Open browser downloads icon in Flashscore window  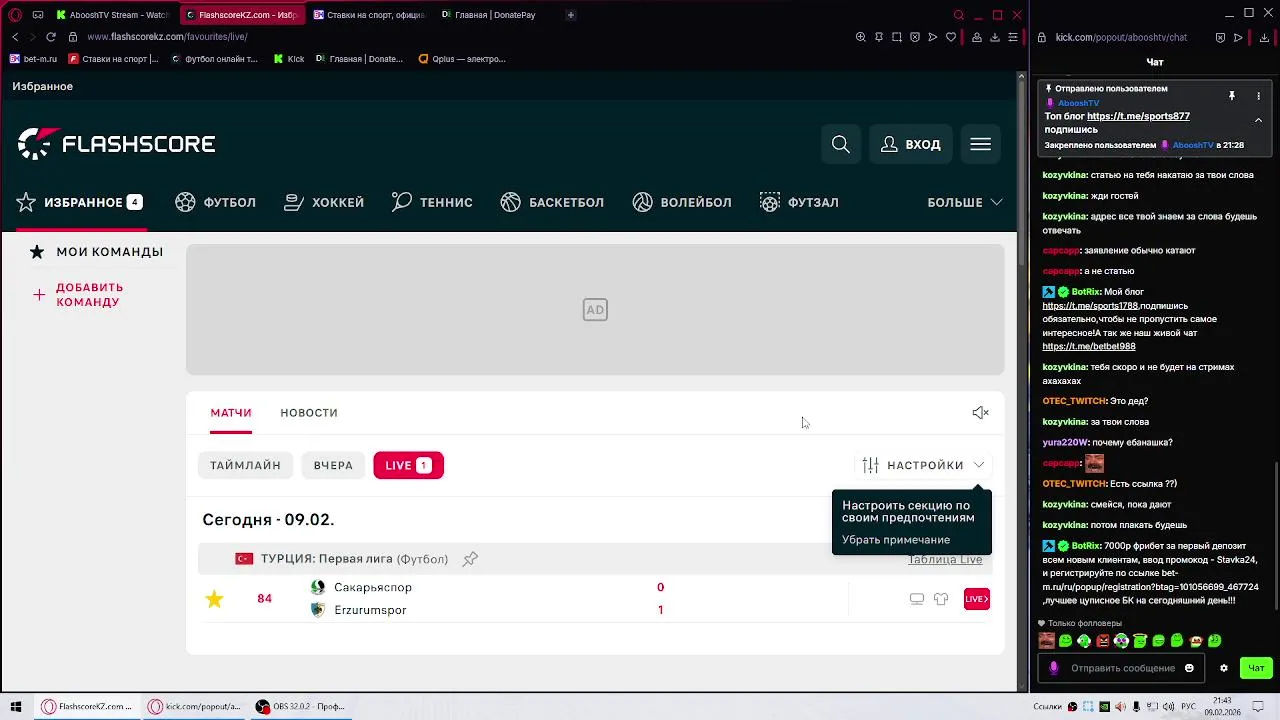click(x=995, y=37)
